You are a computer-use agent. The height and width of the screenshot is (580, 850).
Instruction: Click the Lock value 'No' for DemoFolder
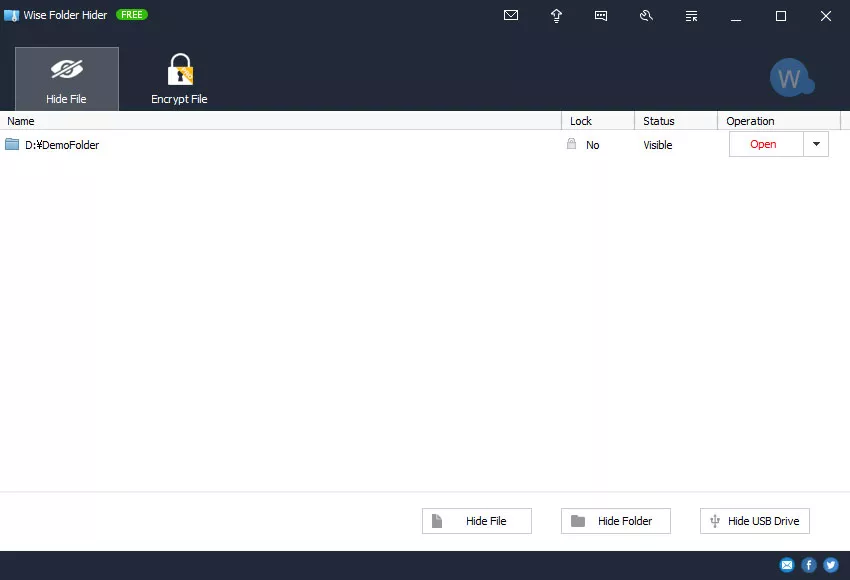(593, 145)
